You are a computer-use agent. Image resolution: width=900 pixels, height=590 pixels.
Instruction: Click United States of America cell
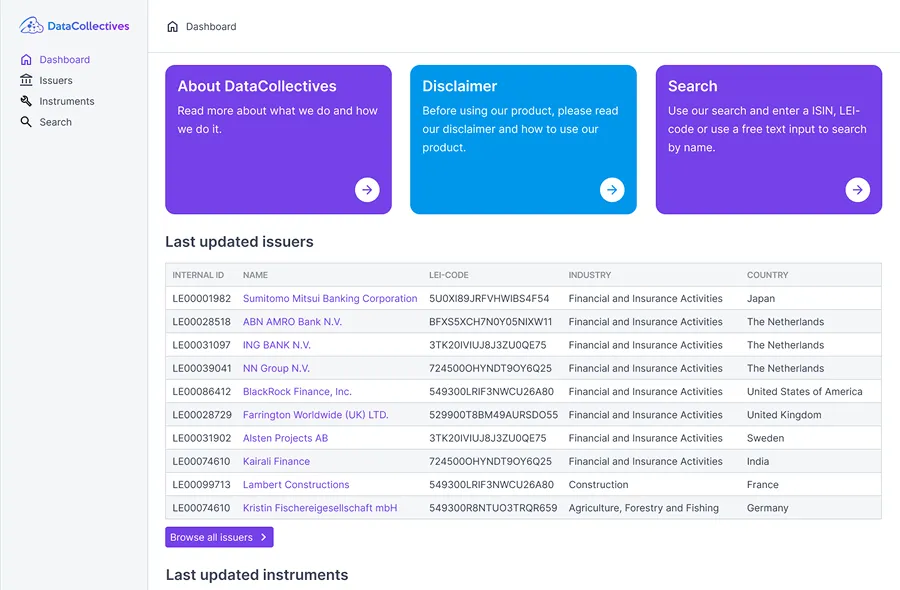click(804, 391)
